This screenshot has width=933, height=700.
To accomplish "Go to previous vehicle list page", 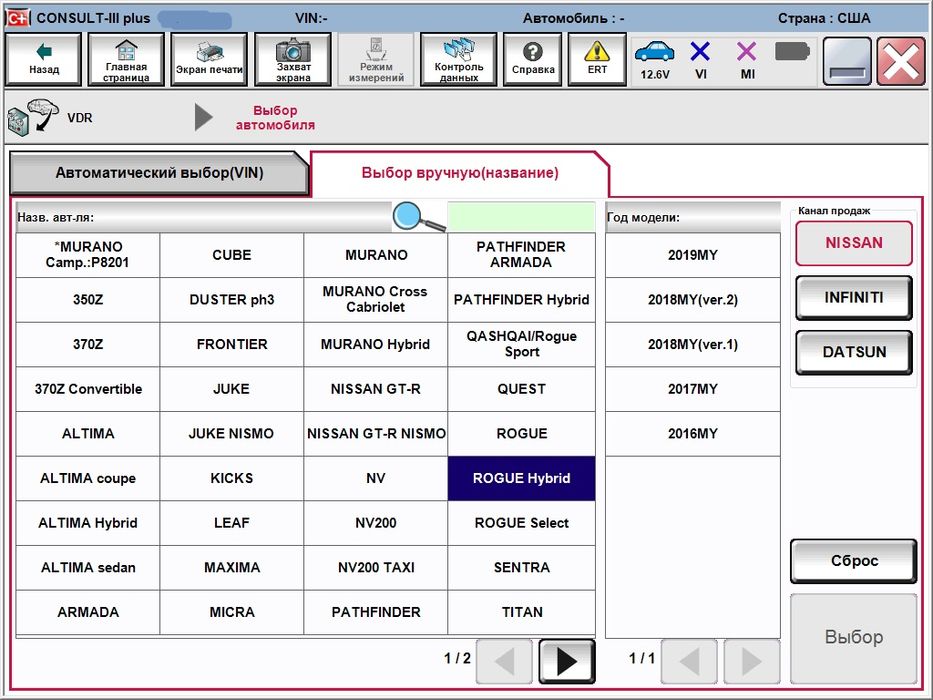I will pyautogui.click(x=505, y=661).
